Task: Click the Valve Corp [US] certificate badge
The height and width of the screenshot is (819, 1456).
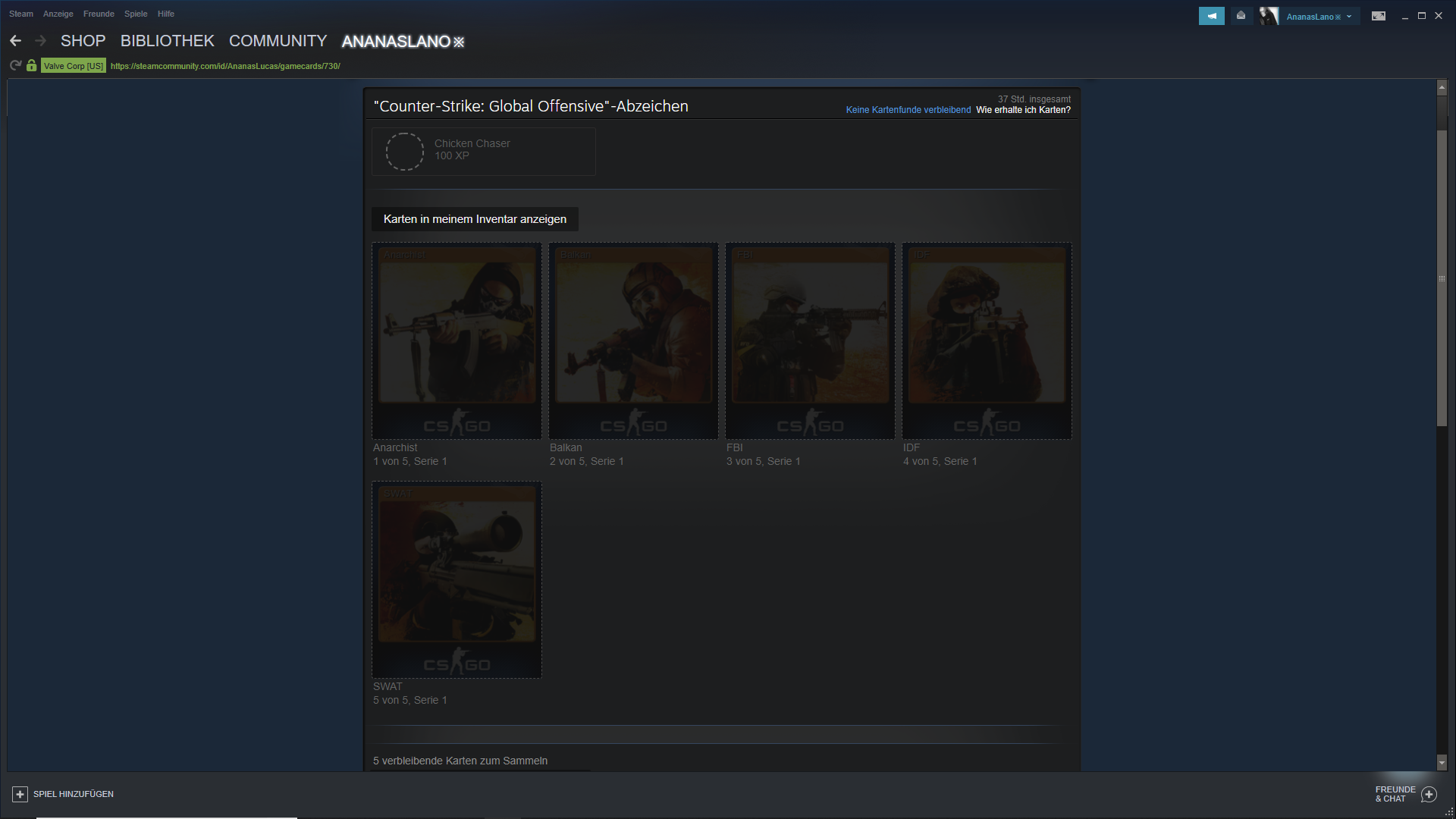Action: (x=73, y=66)
